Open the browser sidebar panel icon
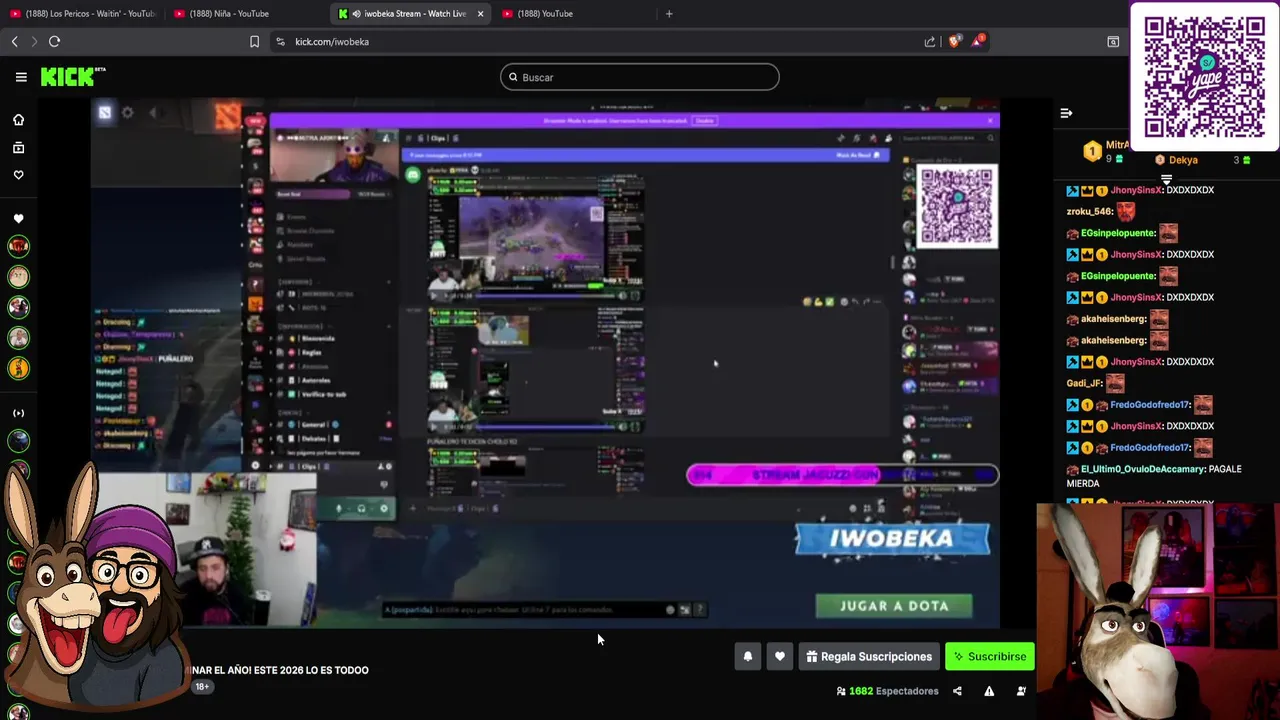The width and height of the screenshot is (1280, 720). (1113, 41)
